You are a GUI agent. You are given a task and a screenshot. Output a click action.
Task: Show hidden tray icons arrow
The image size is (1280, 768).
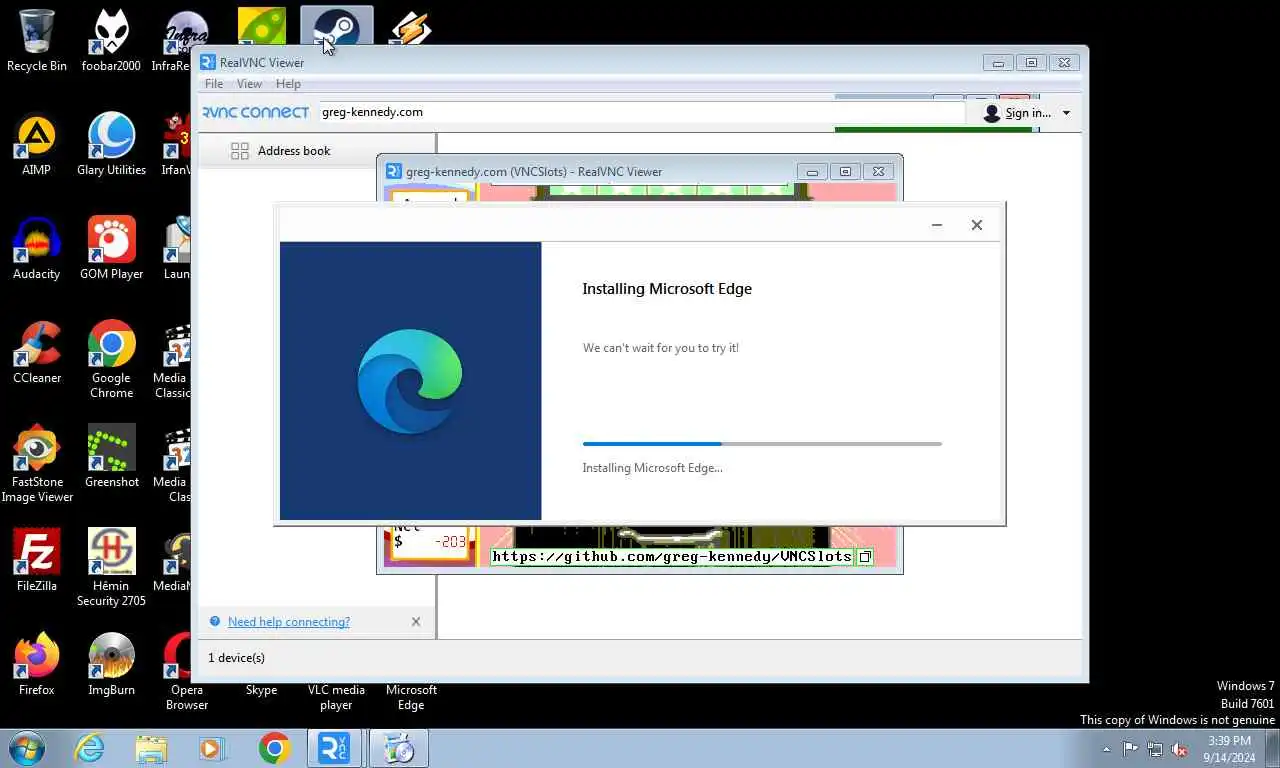click(x=1106, y=748)
